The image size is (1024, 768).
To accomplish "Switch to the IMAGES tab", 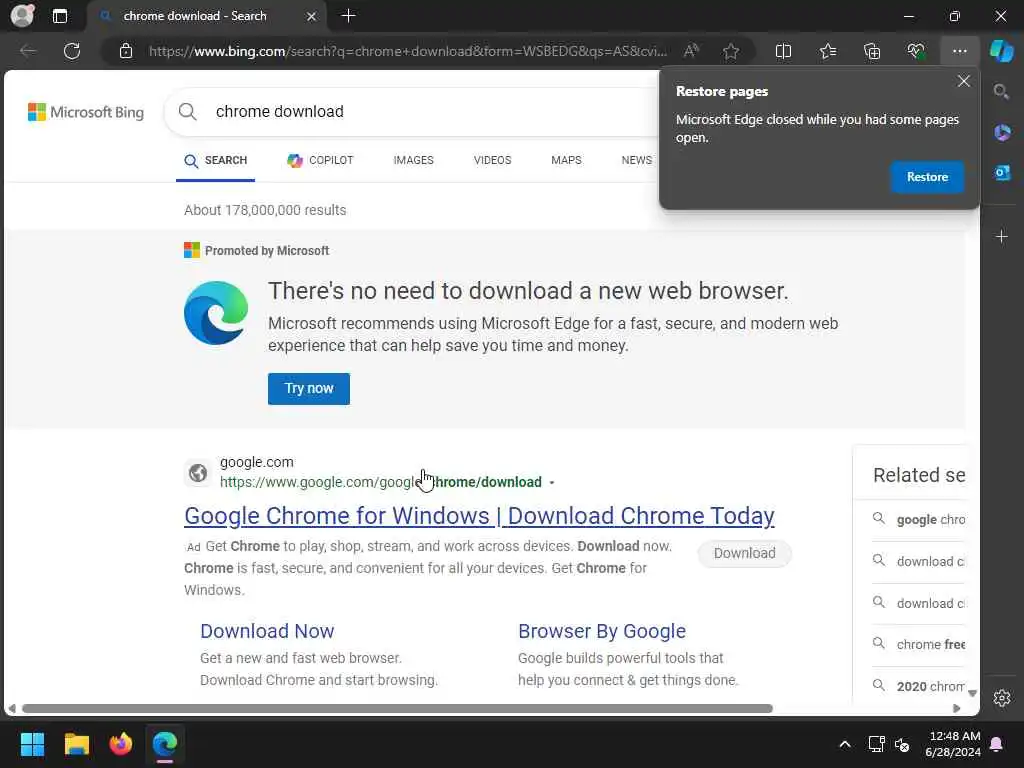I will tap(413, 161).
